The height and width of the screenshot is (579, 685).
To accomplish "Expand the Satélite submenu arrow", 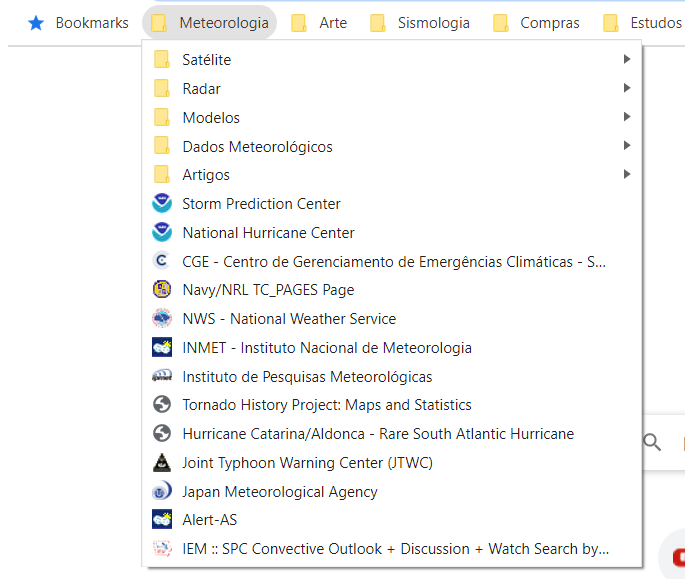I will tap(627, 59).
